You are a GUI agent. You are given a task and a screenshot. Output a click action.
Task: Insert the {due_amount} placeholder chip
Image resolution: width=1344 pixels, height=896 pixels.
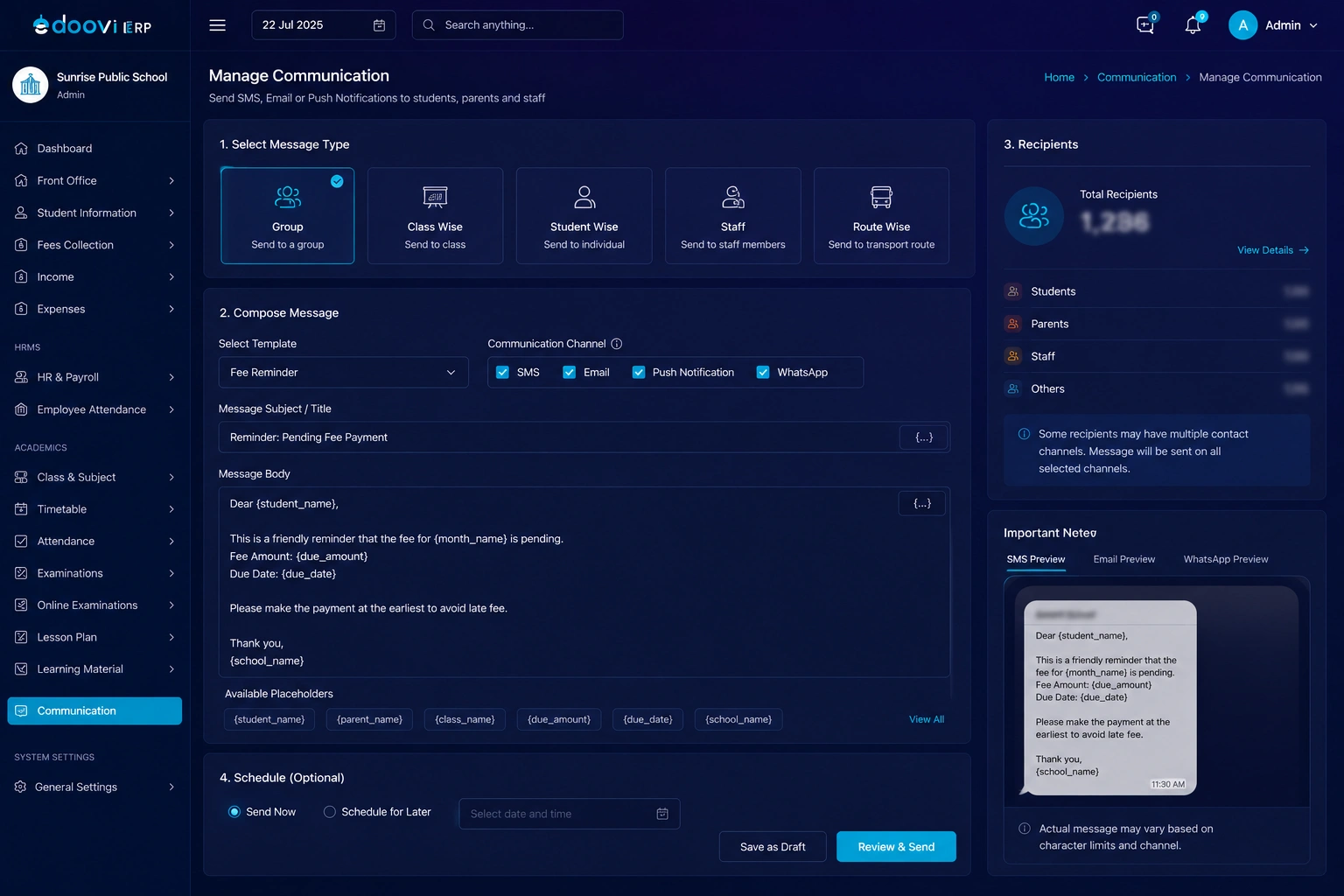coord(559,720)
